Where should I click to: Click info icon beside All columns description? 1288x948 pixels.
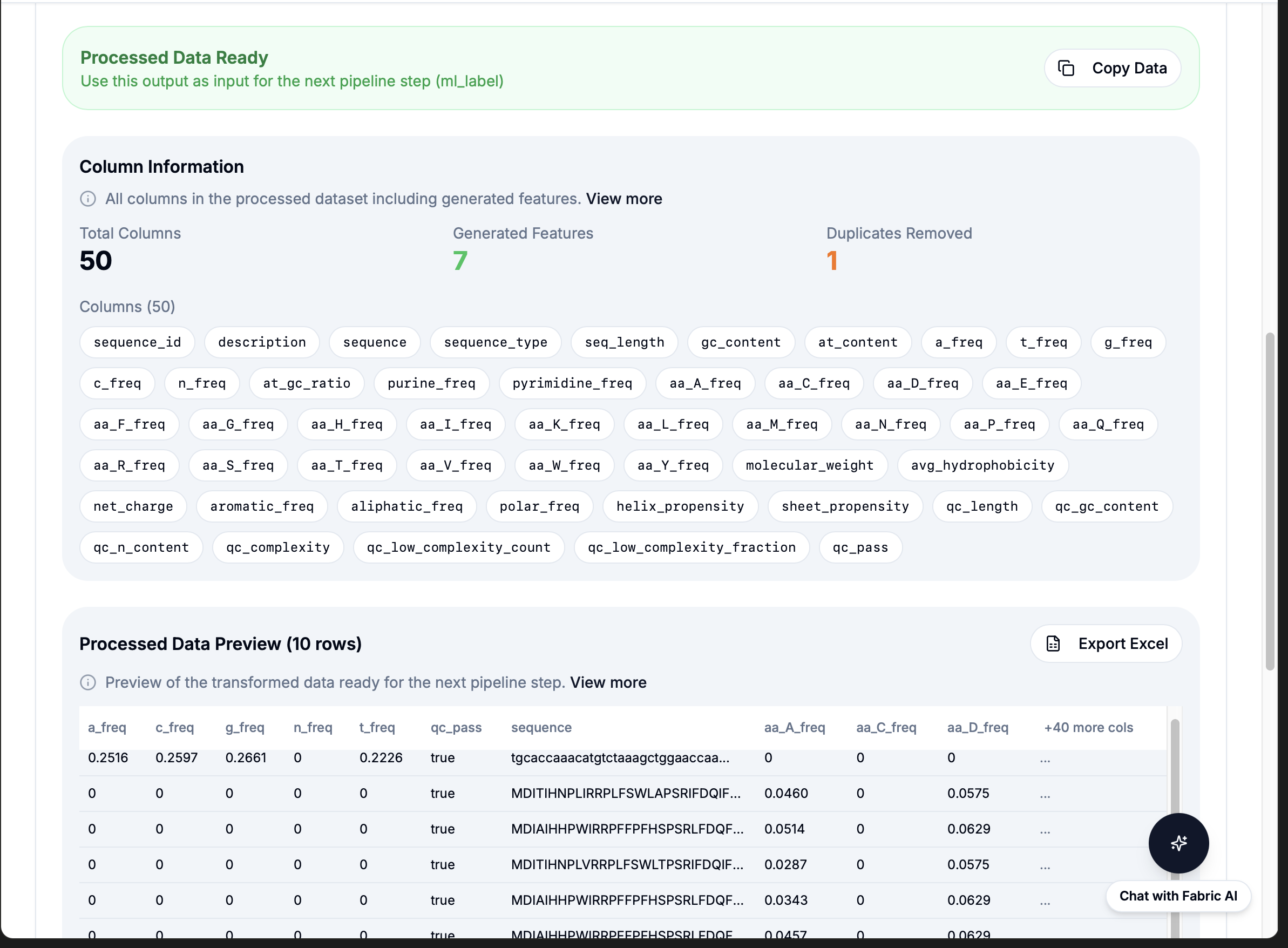click(88, 199)
